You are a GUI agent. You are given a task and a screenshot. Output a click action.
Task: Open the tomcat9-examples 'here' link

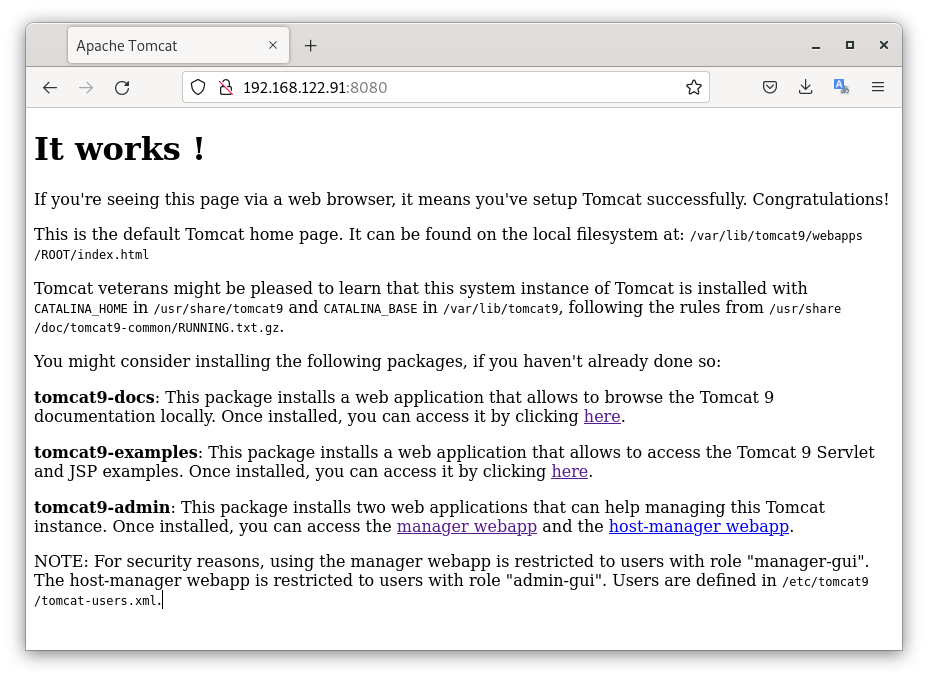click(569, 472)
